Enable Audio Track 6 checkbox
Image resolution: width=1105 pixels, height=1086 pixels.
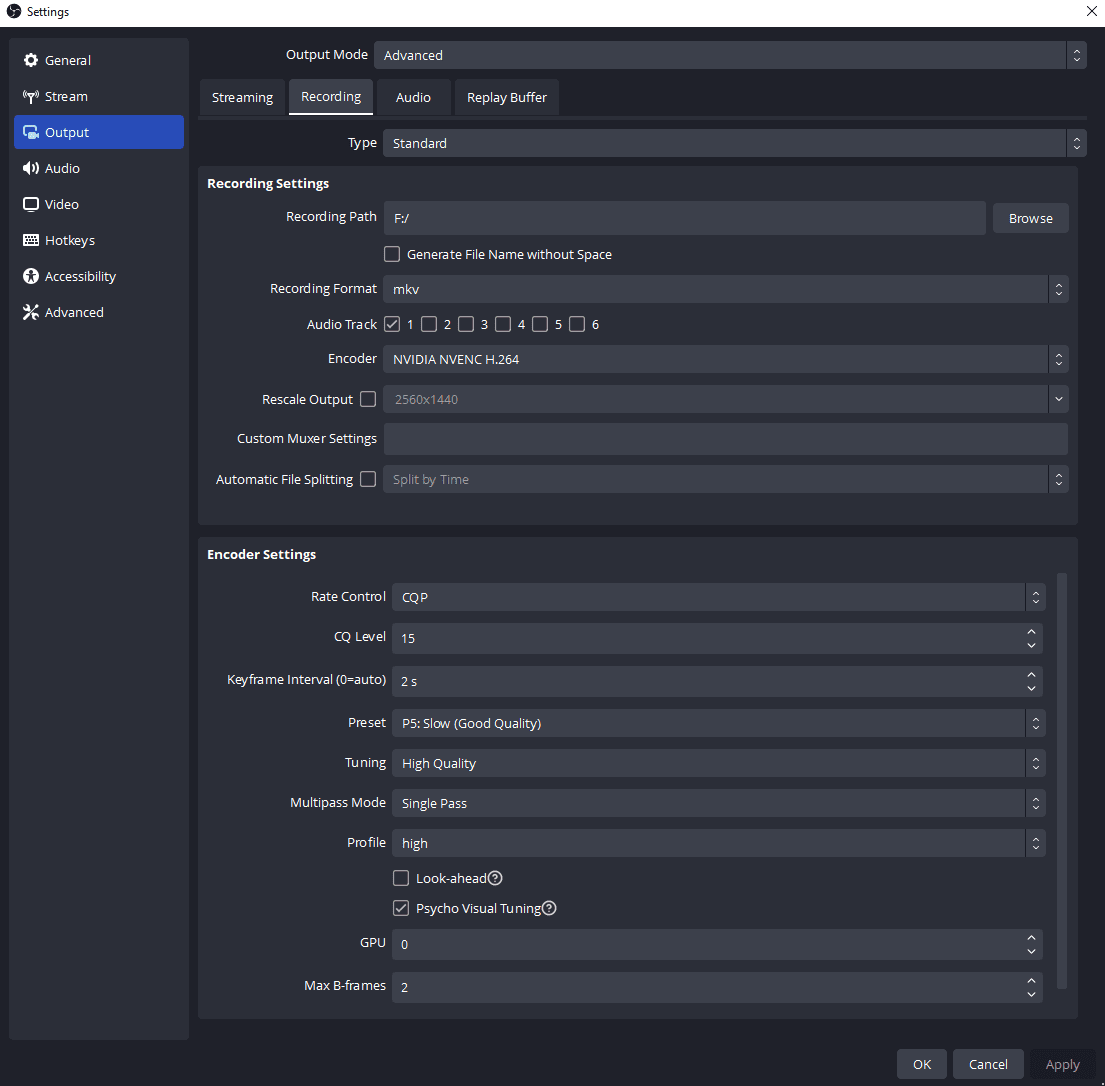tap(576, 324)
